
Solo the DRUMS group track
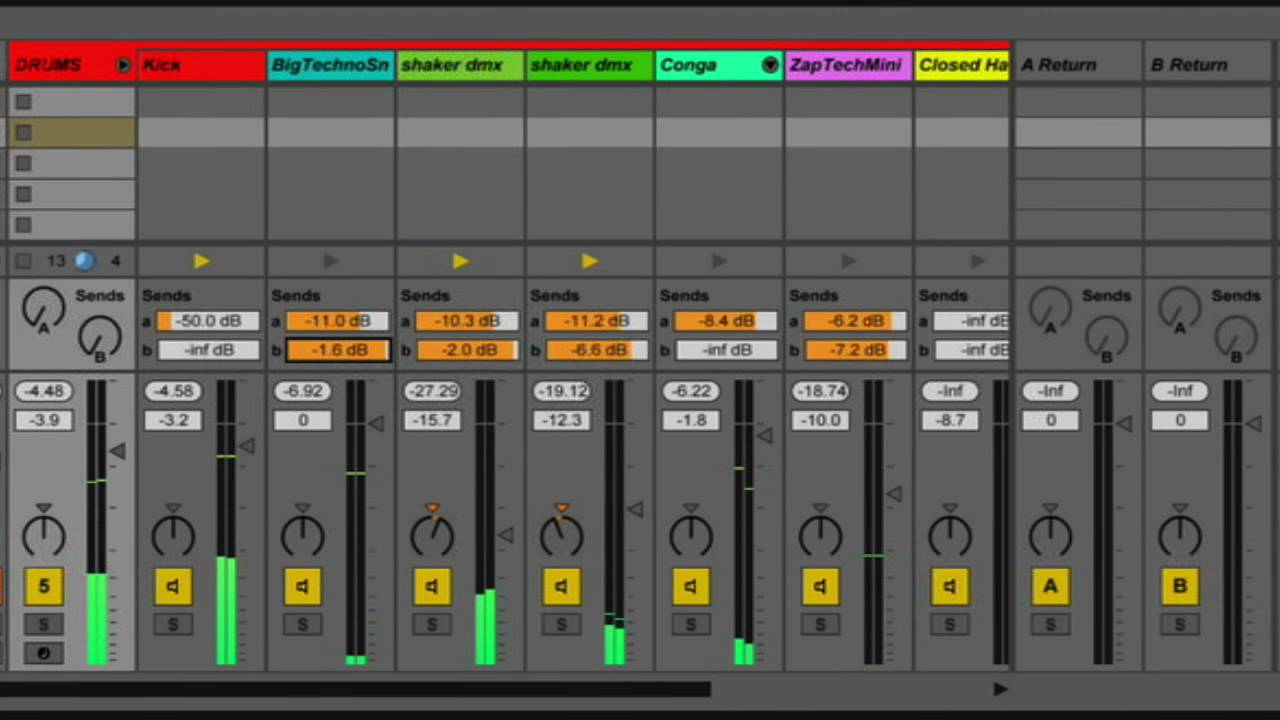(43, 625)
